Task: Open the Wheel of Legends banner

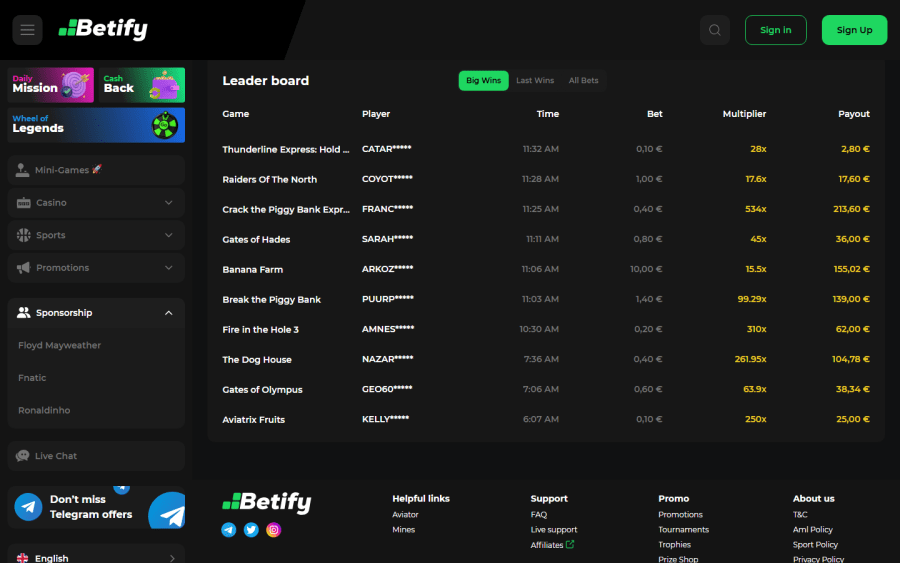Action: point(96,125)
